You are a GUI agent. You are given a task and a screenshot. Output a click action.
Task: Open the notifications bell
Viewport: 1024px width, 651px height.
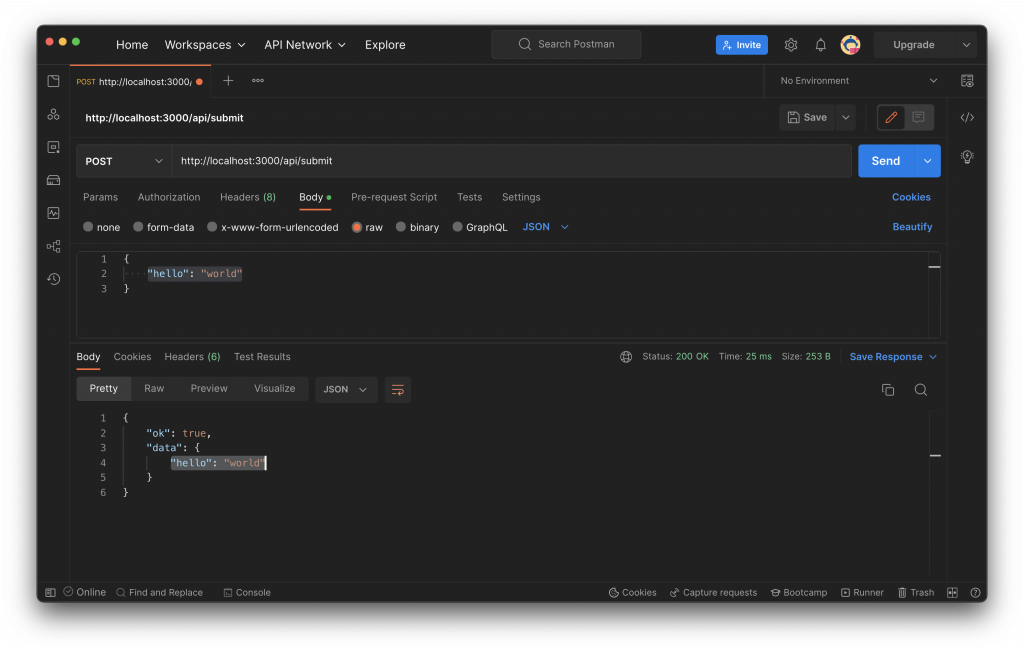820,44
